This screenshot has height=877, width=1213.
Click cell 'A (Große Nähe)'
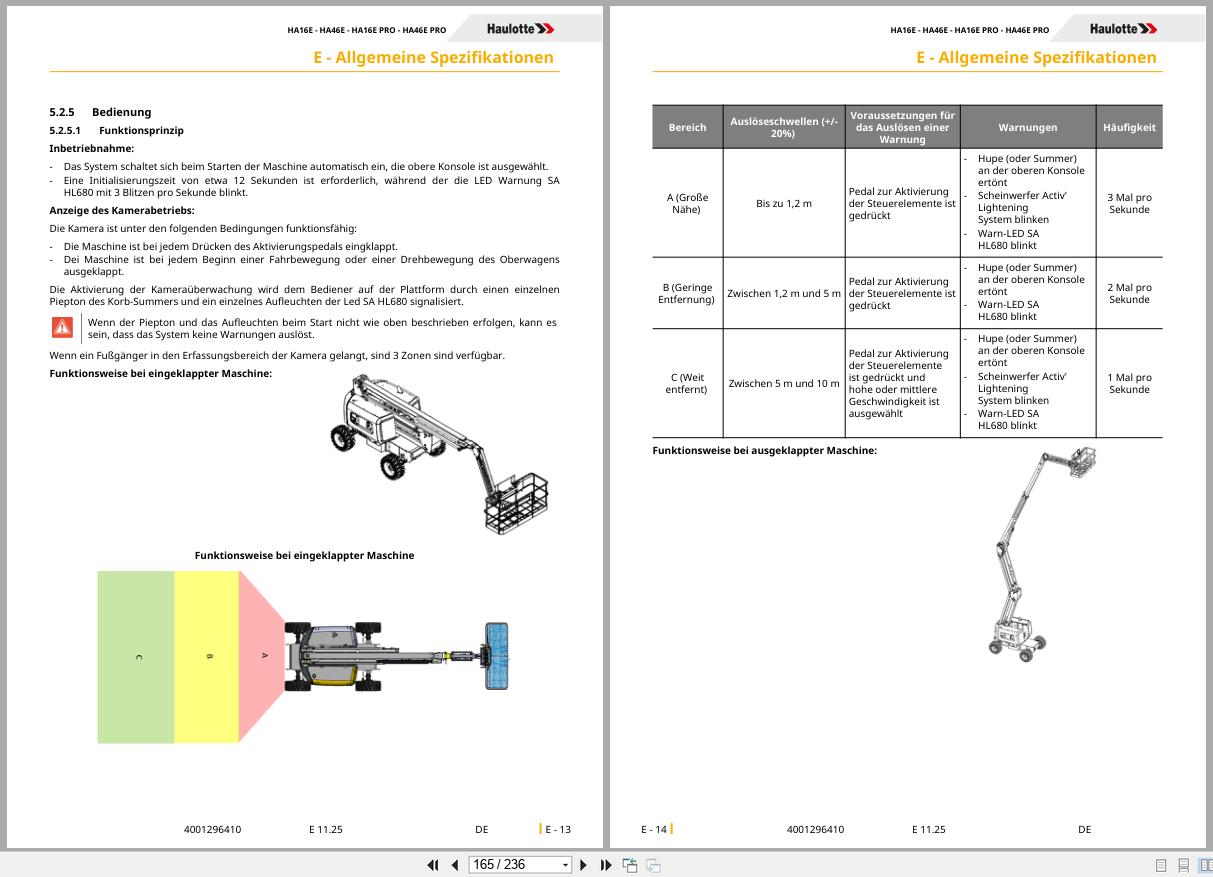click(687, 203)
